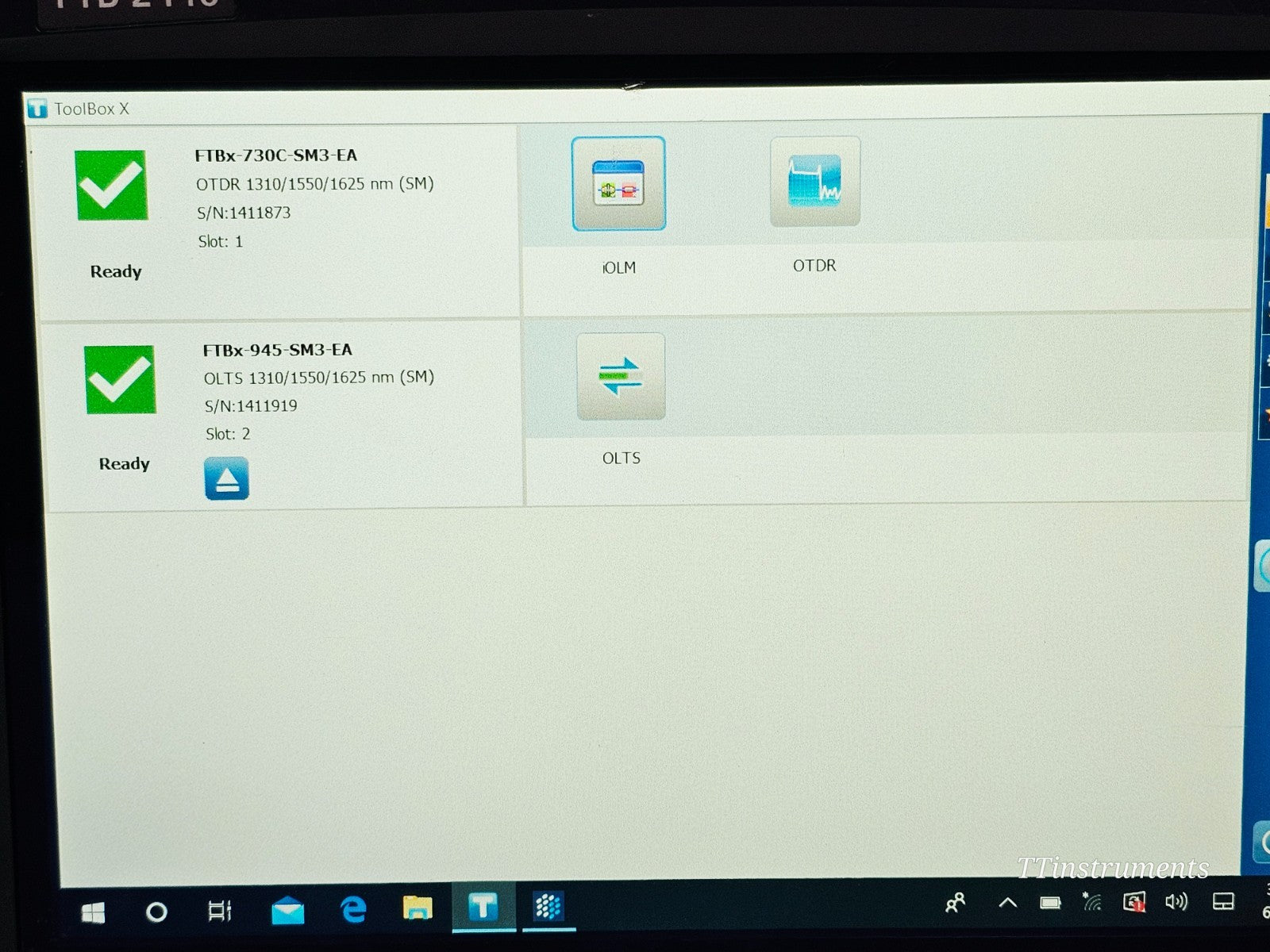Viewport: 1270px width, 952px height.
Task: Click Ready status text of slot 1 module
Action: pos(116,271)
